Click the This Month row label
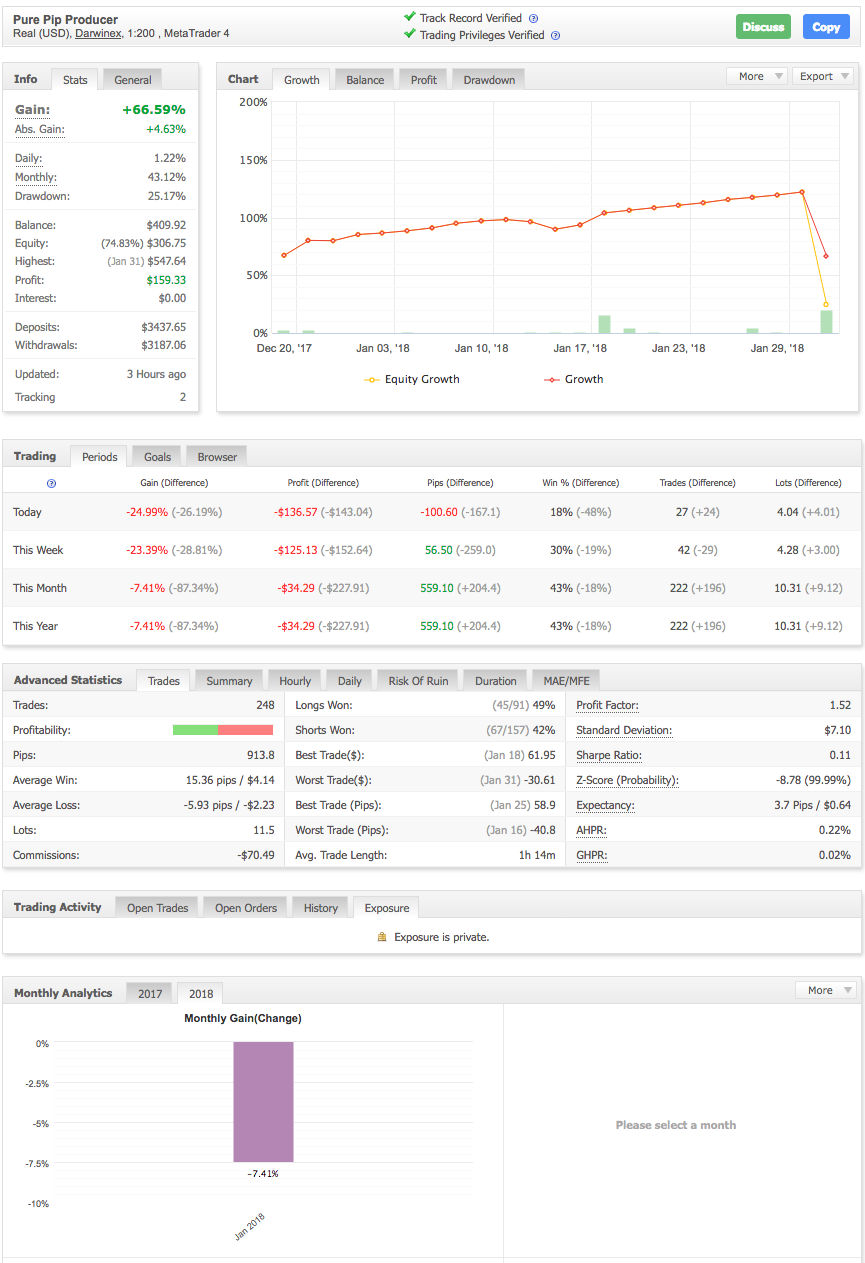Screen dimensions: 865x1263 pos(40,588)
